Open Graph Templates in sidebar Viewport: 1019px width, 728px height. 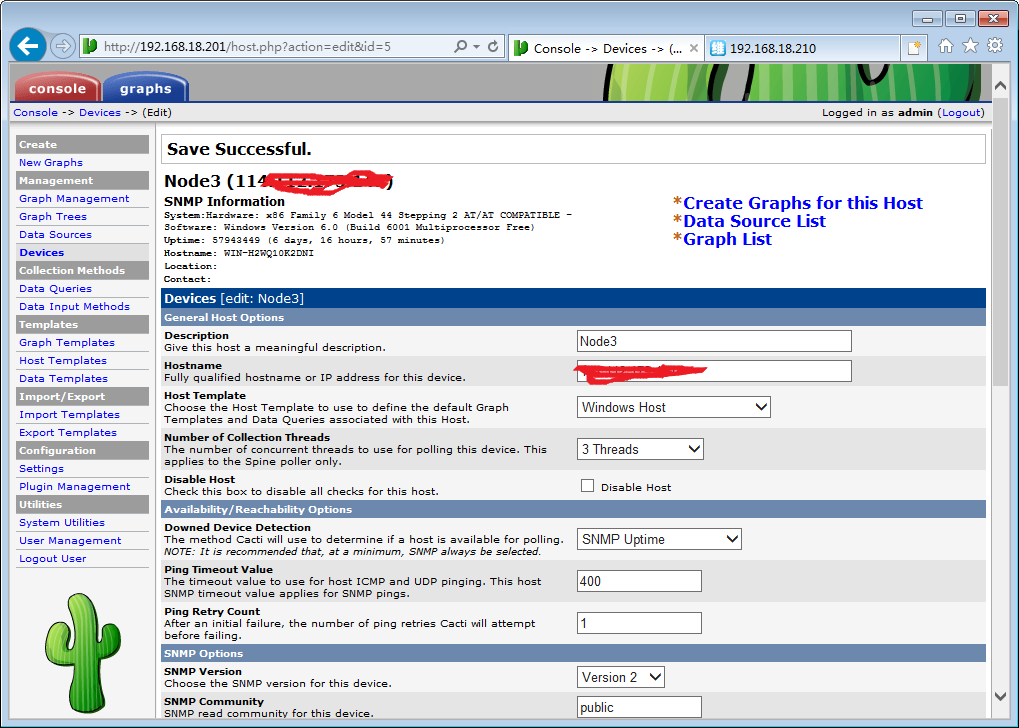[x=66, y=343]
